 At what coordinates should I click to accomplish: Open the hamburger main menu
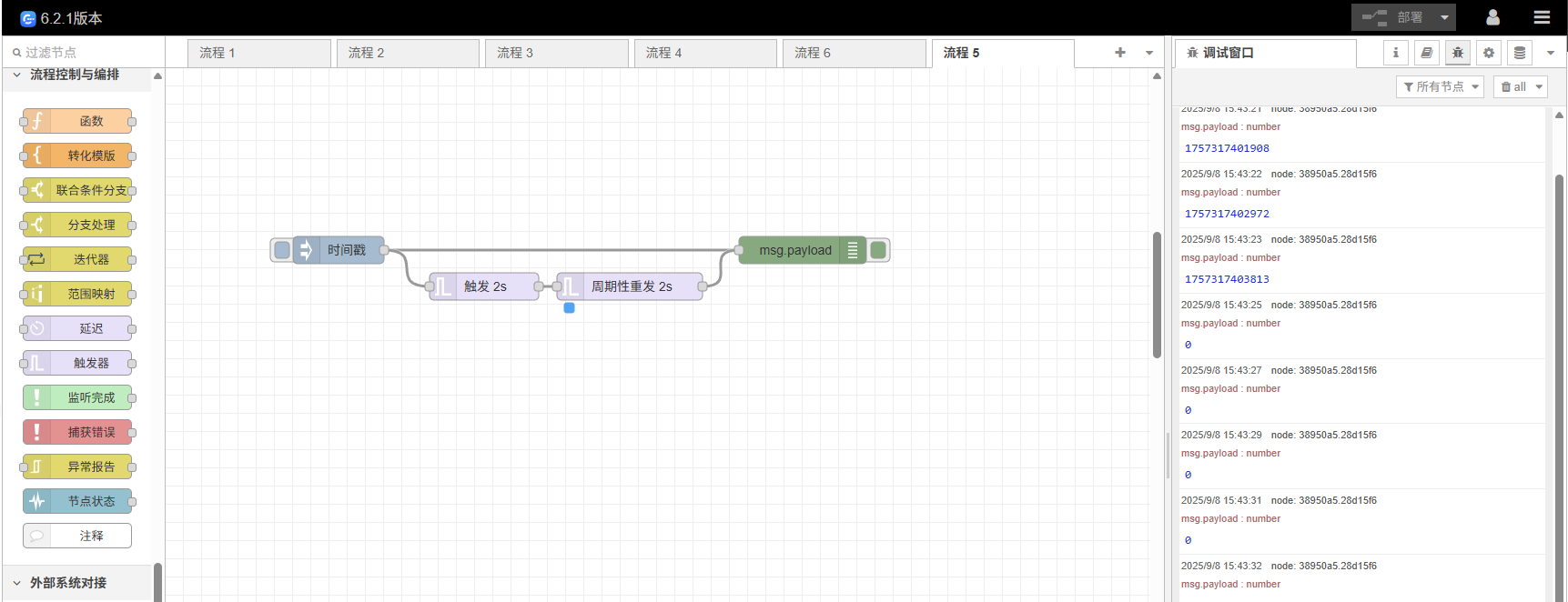click(1541, 17)
